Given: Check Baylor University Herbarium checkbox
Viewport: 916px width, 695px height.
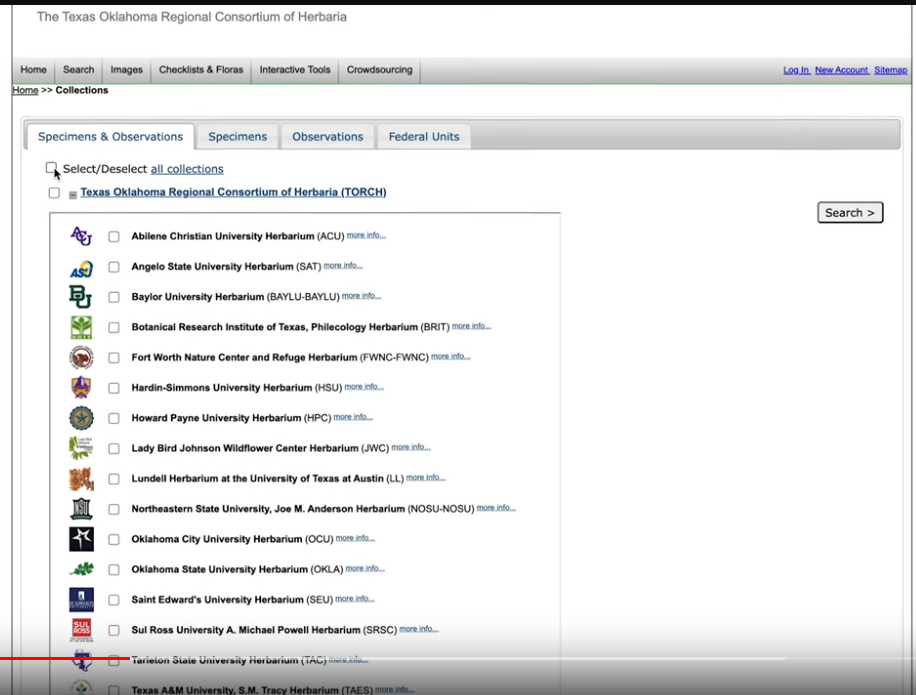Looking at the screenshot, I should 114,297.
